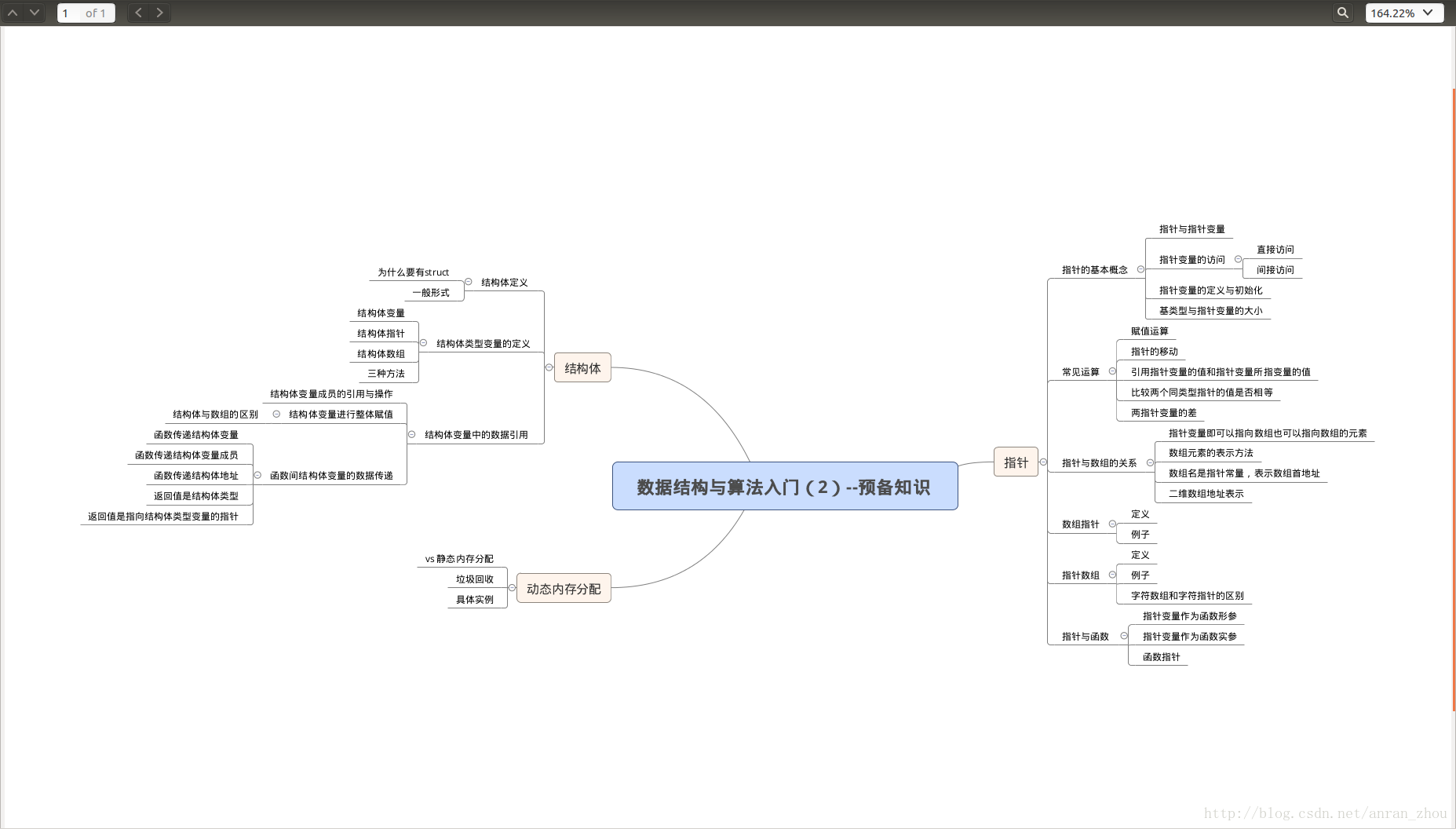Click the 结构体变量 leaf topic
Viewport: 1456px width, 829px height.
[x=381, y=313]
